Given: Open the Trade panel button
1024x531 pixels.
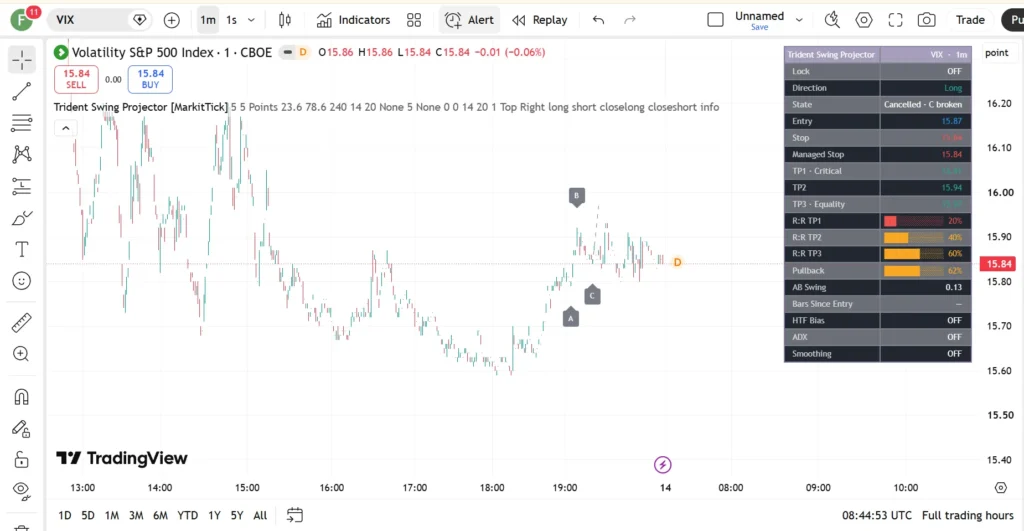Looking at the screenshot, I should (x=970, y=20).
